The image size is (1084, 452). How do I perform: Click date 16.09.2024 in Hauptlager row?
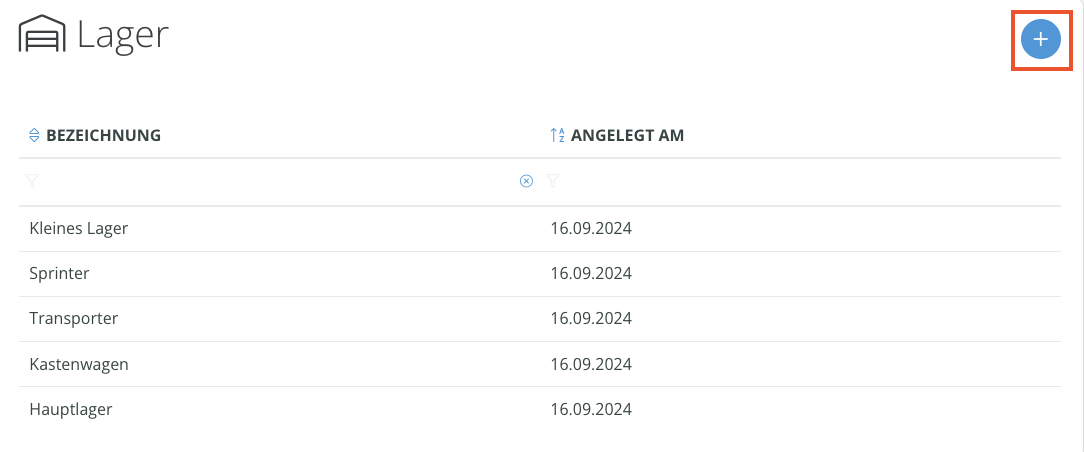[591, 409]
